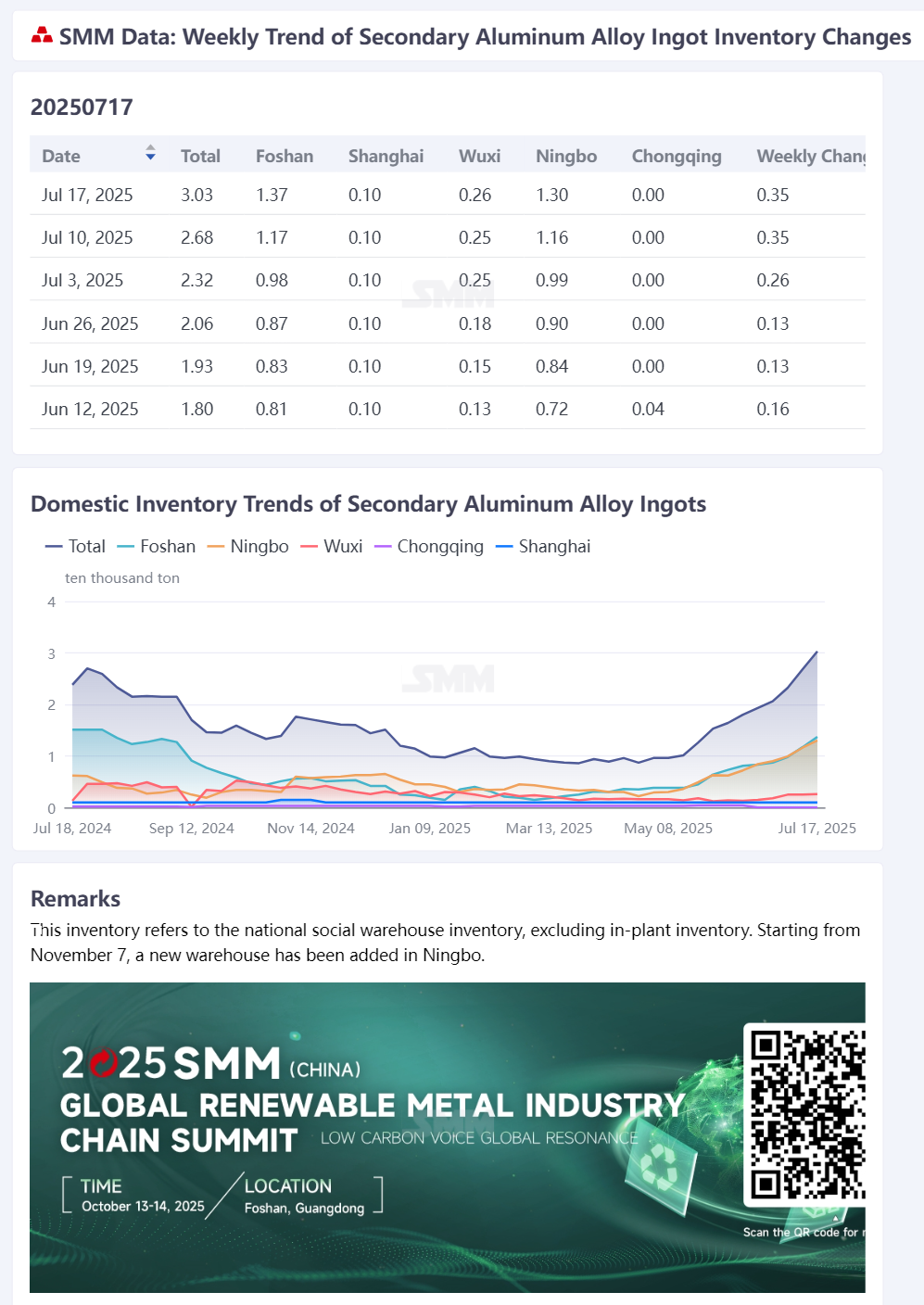Click the Chongqing column header
Image resolution: width=924 pixels, height=1305 pixels.
pos(677,156)
